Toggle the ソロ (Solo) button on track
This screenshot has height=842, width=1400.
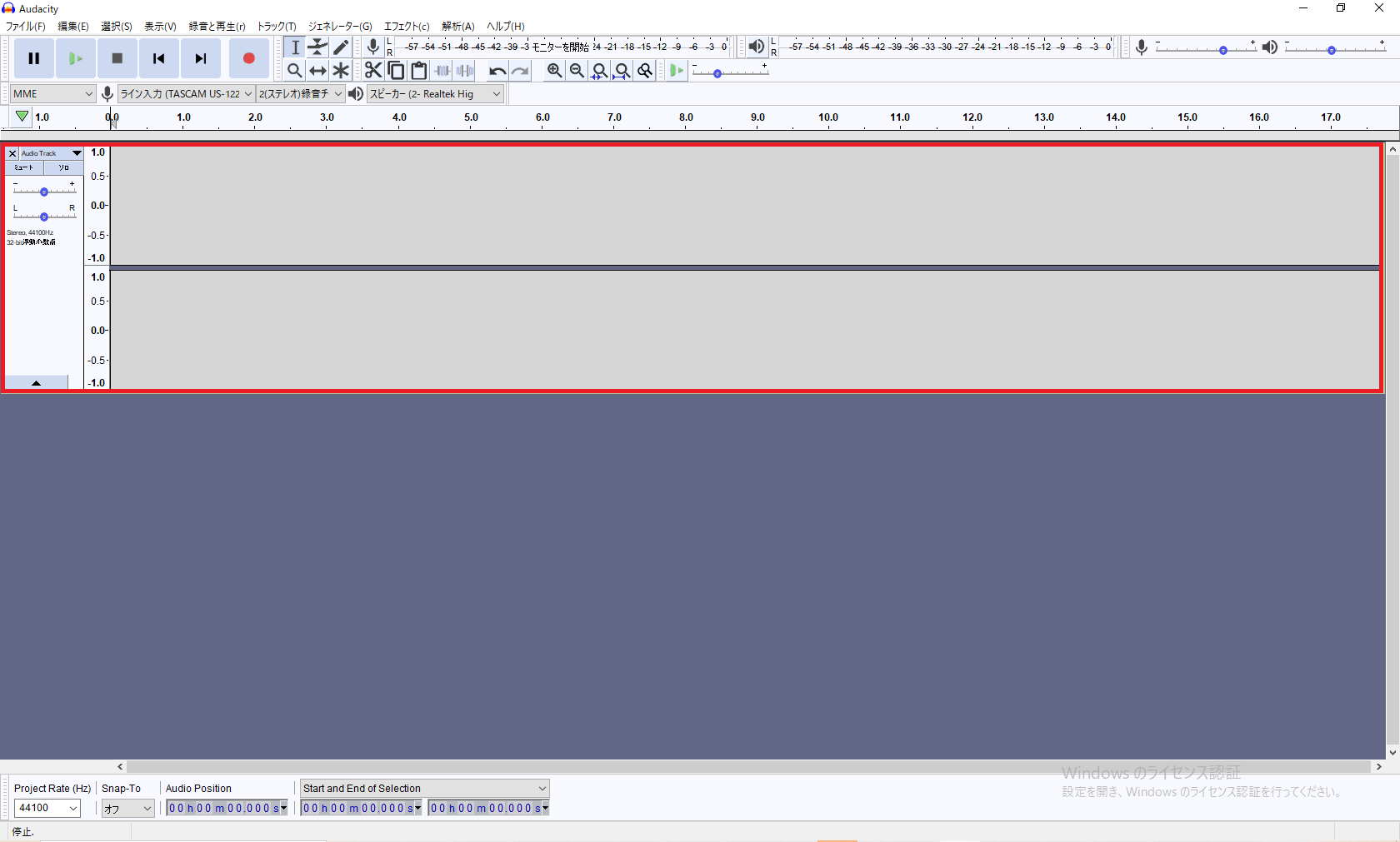click(x=63, y=167)
